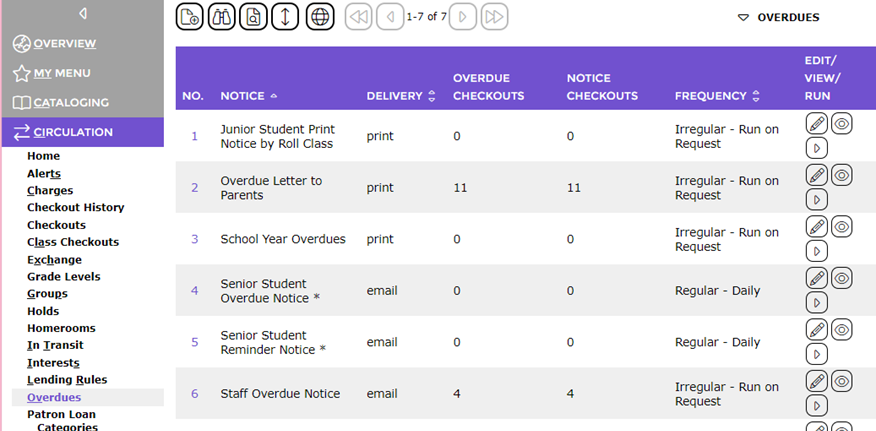This screenshot has height=431, width=876.
Task: Open Holds page
Action: pyautogui.click(x=43, y=311)
